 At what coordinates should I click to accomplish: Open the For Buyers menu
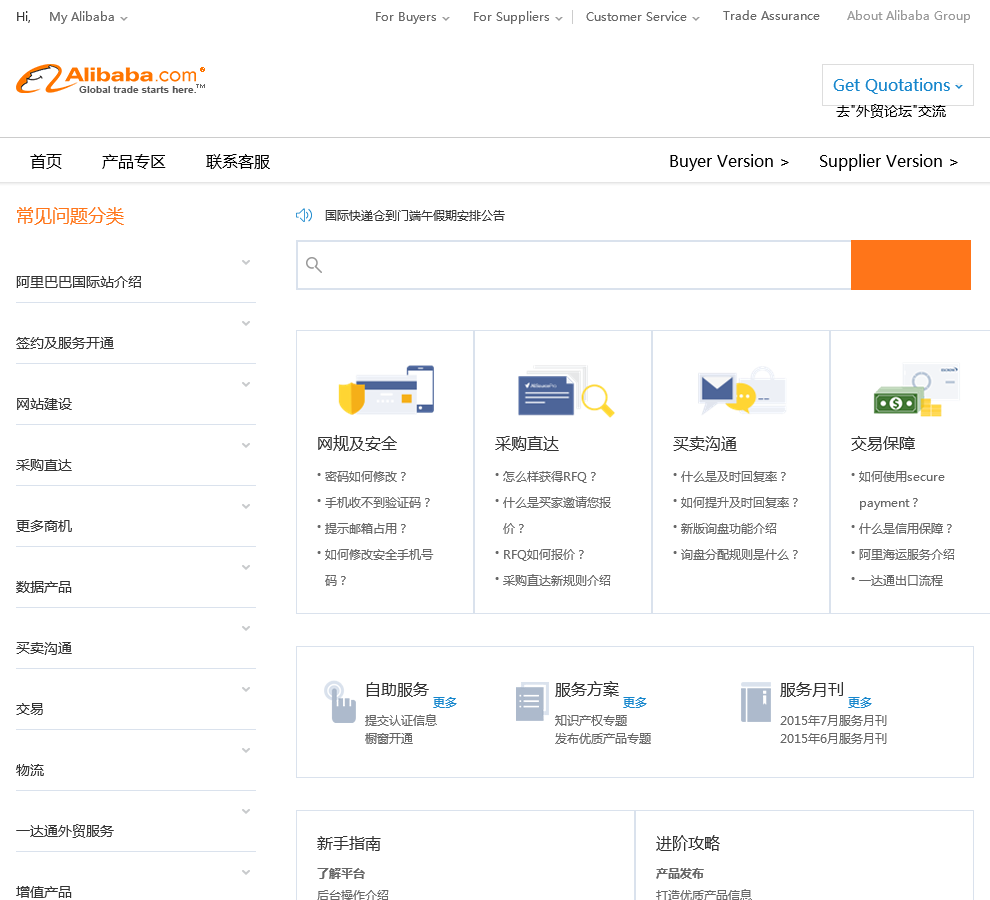[x=412, y=17]
